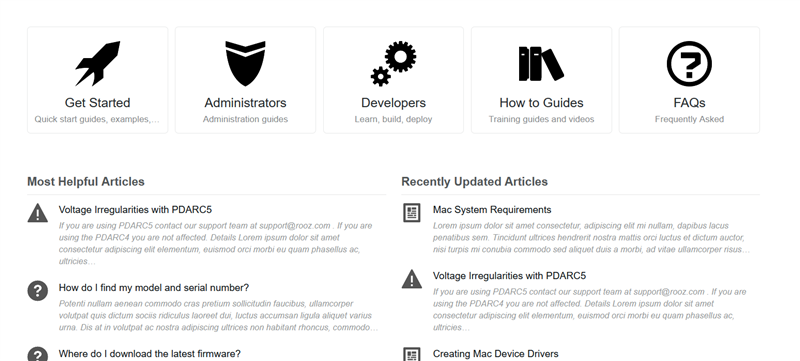Open How to Guides title link
This screenshot has height=361, width=800.
pyautogui.click(x=541, y=102)
